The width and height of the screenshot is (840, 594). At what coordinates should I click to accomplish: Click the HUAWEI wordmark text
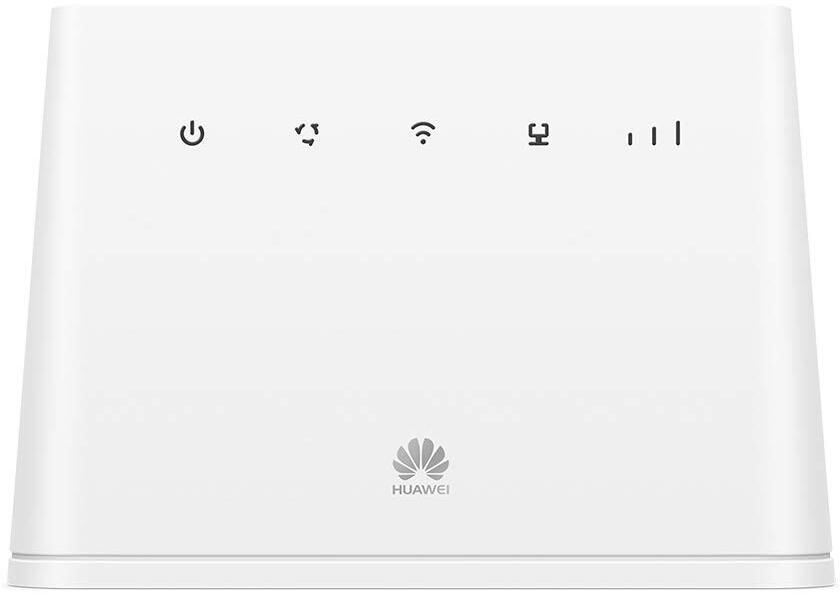pos(421,490)
